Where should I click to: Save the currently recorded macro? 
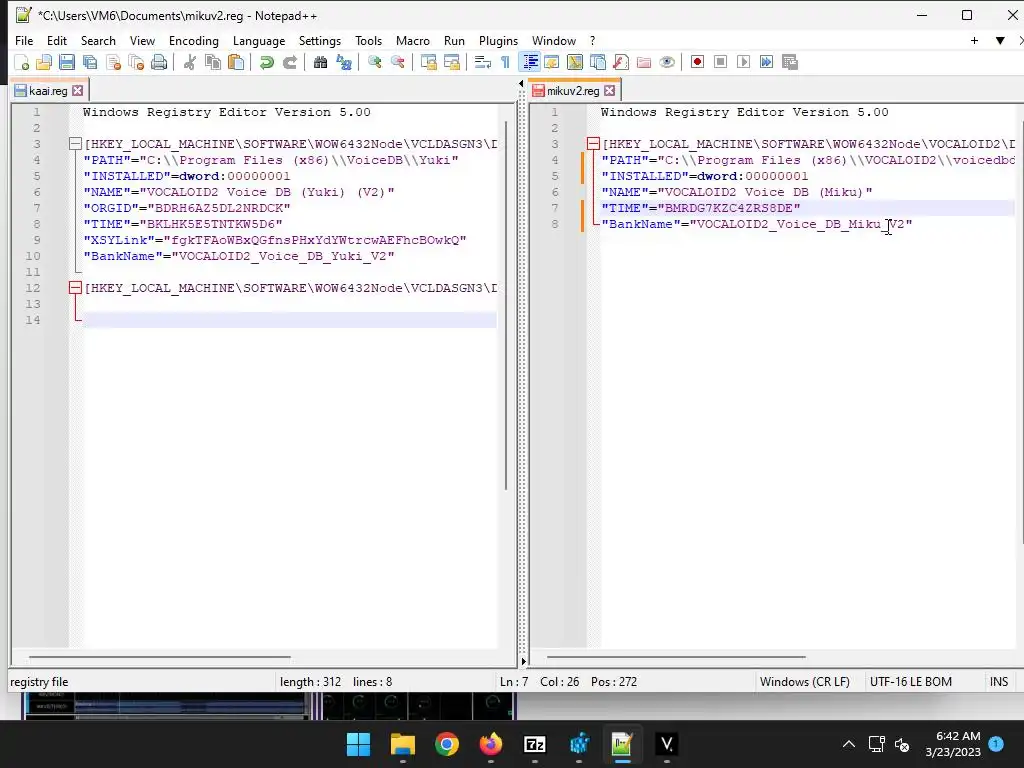(x=790, y=62)
